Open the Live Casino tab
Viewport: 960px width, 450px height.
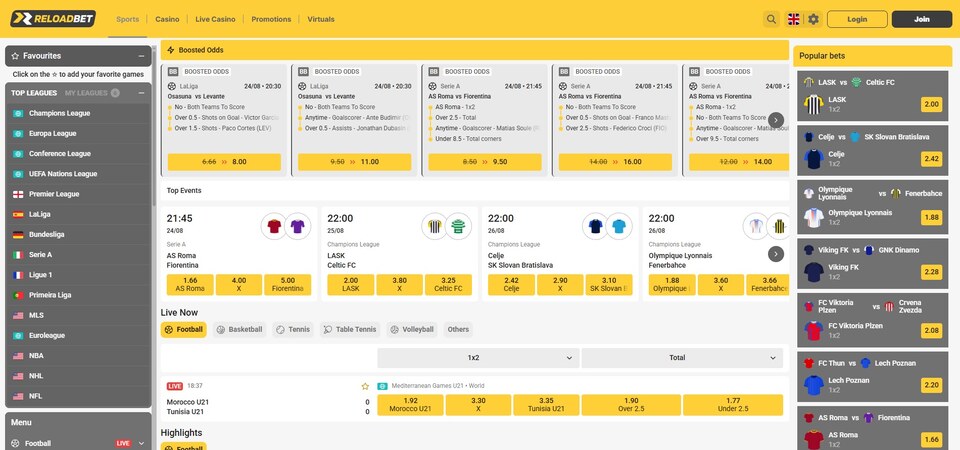coord(216,20)
